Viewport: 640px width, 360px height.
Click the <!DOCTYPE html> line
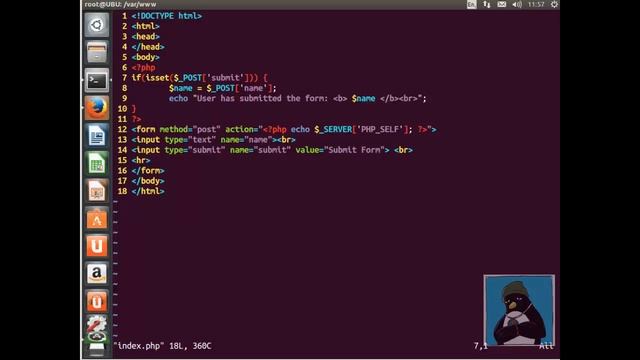tap(167, 16)
